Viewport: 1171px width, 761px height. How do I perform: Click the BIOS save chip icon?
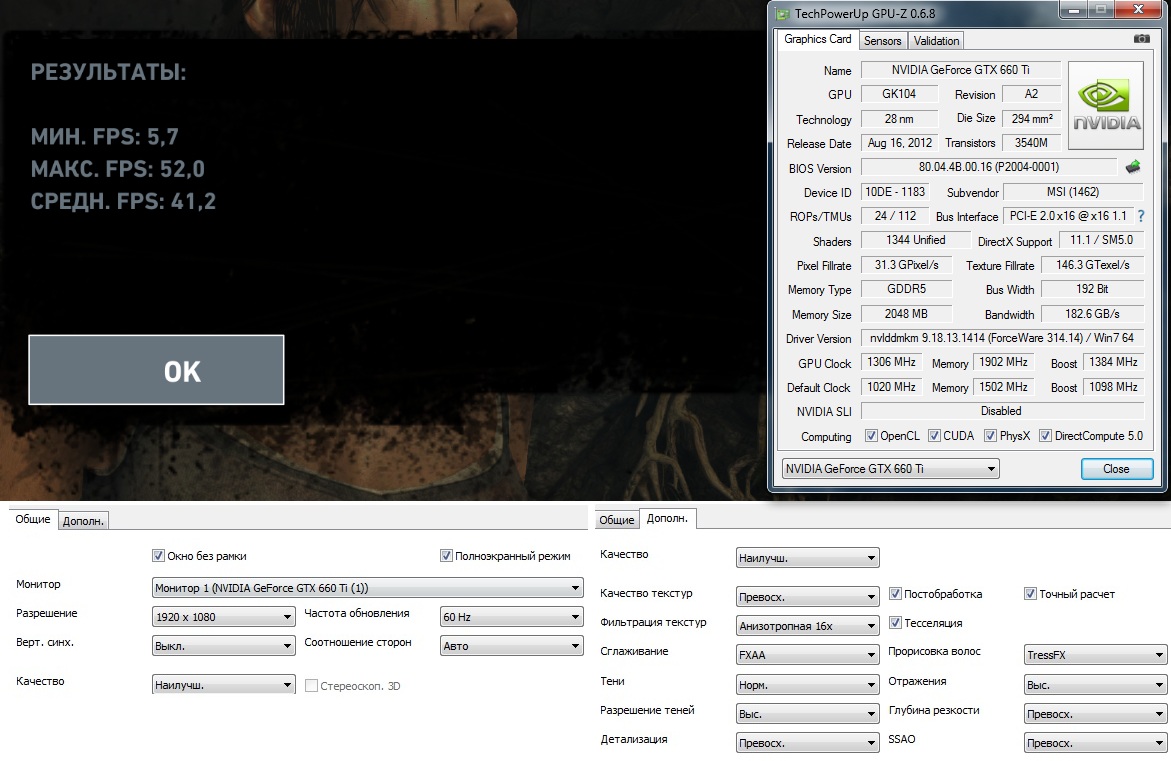(x=1133, y=167)
